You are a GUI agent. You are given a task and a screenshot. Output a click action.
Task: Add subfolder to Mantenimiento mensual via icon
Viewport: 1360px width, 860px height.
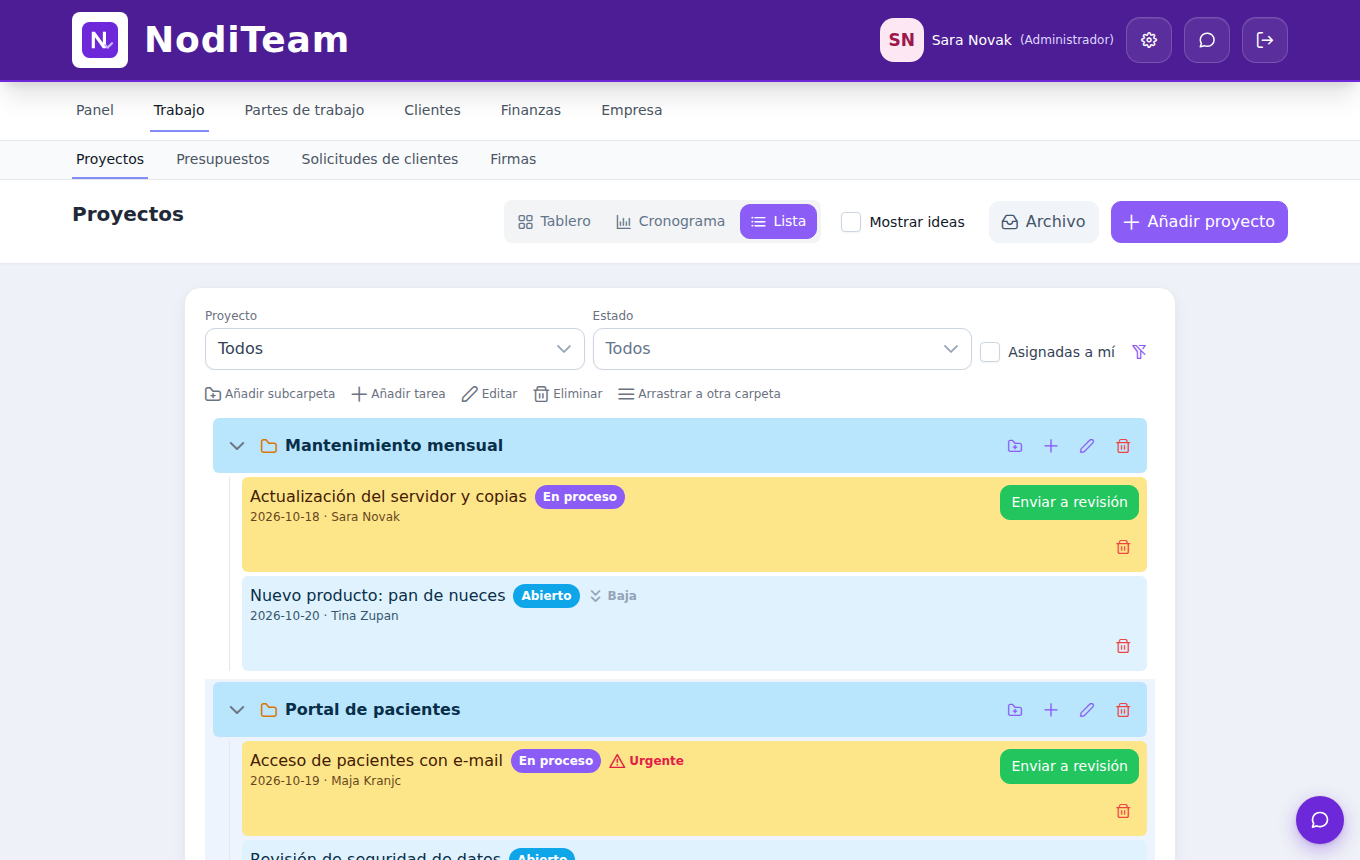click(1015, 446)
